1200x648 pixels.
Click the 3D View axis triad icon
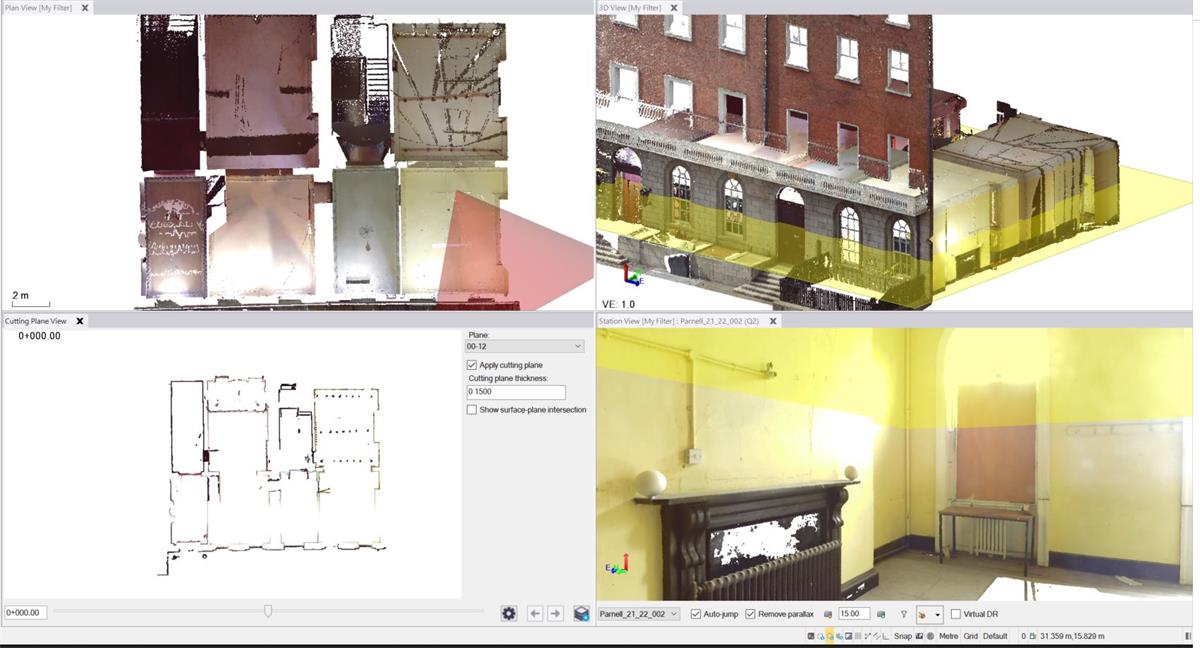click(633, 275)
